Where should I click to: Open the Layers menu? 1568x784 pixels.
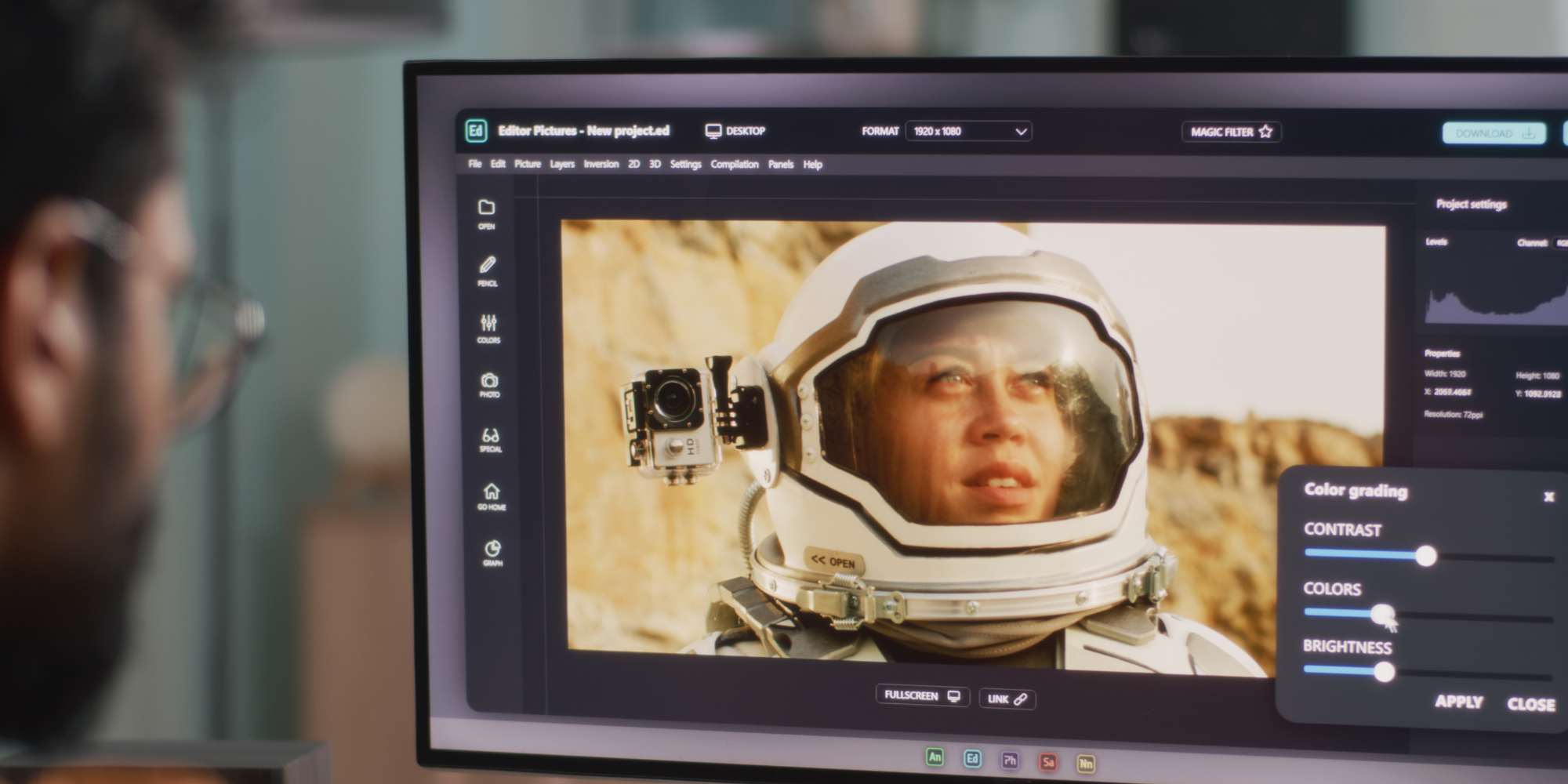coord(562,164)
